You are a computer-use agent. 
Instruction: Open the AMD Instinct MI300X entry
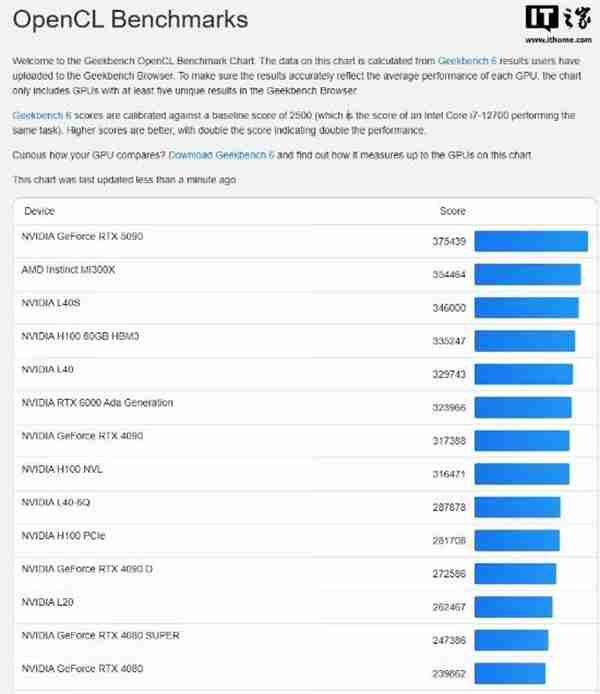point(69,270)
